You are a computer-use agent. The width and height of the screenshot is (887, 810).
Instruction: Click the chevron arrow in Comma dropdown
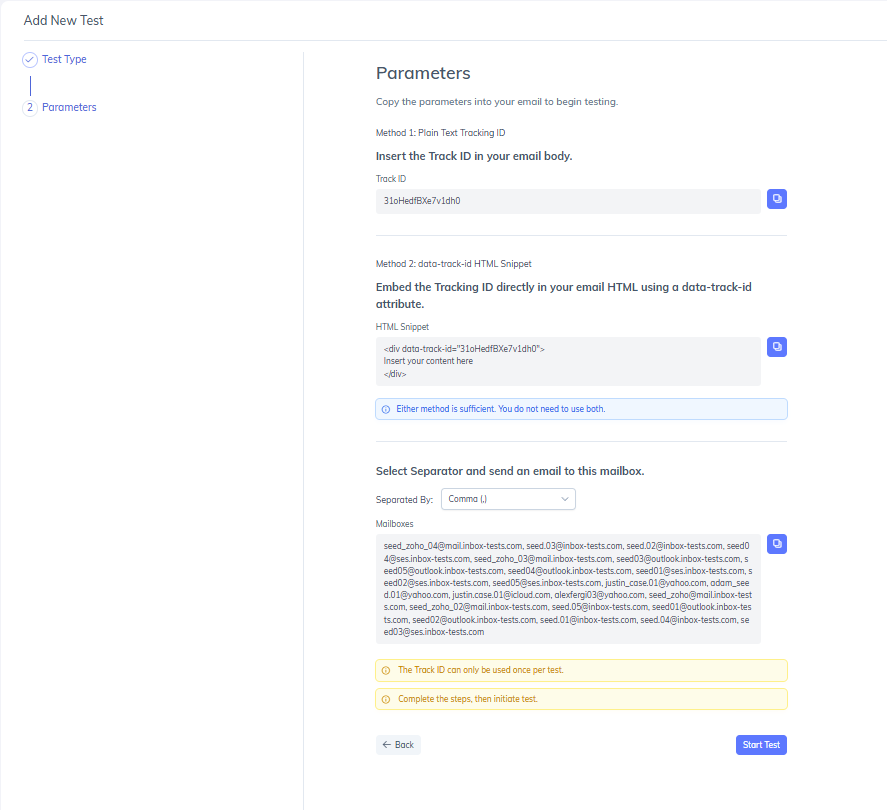[565, 499]
